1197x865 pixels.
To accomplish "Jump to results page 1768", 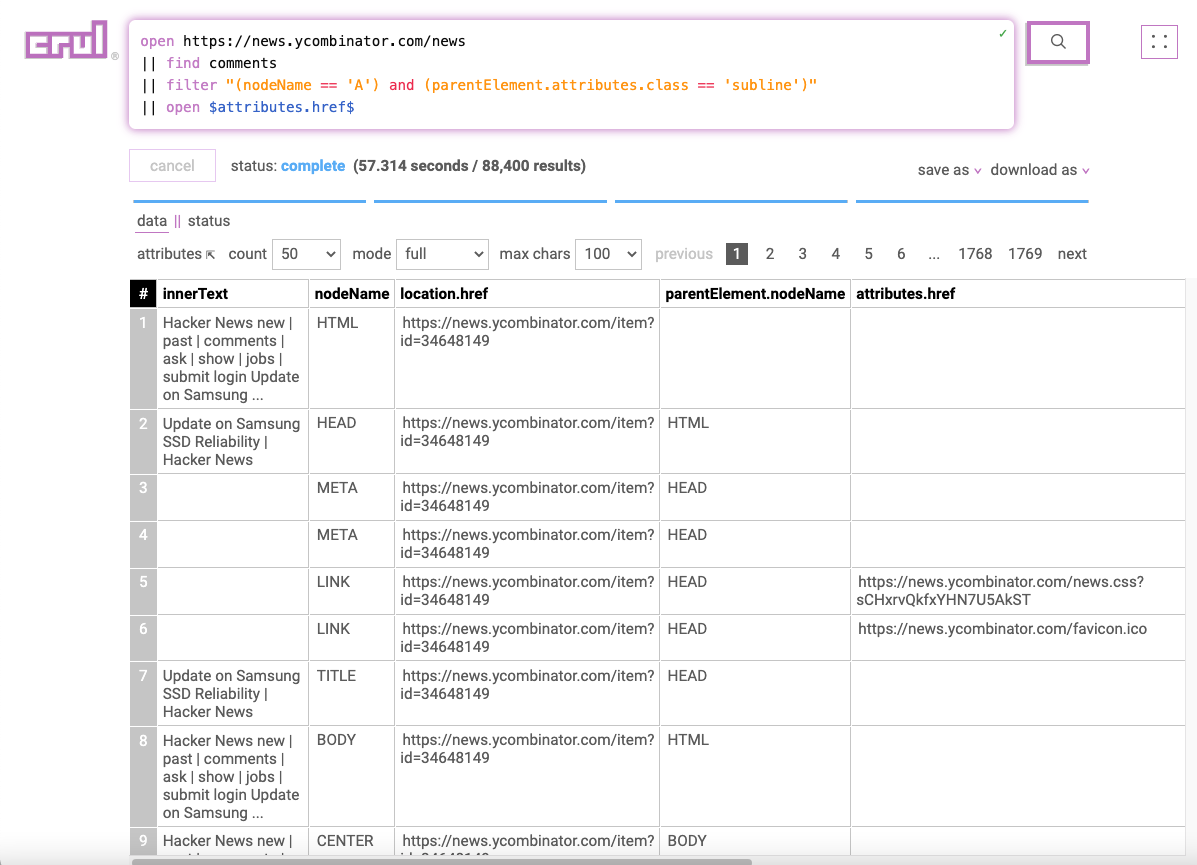I will click(x=975, y=254).
